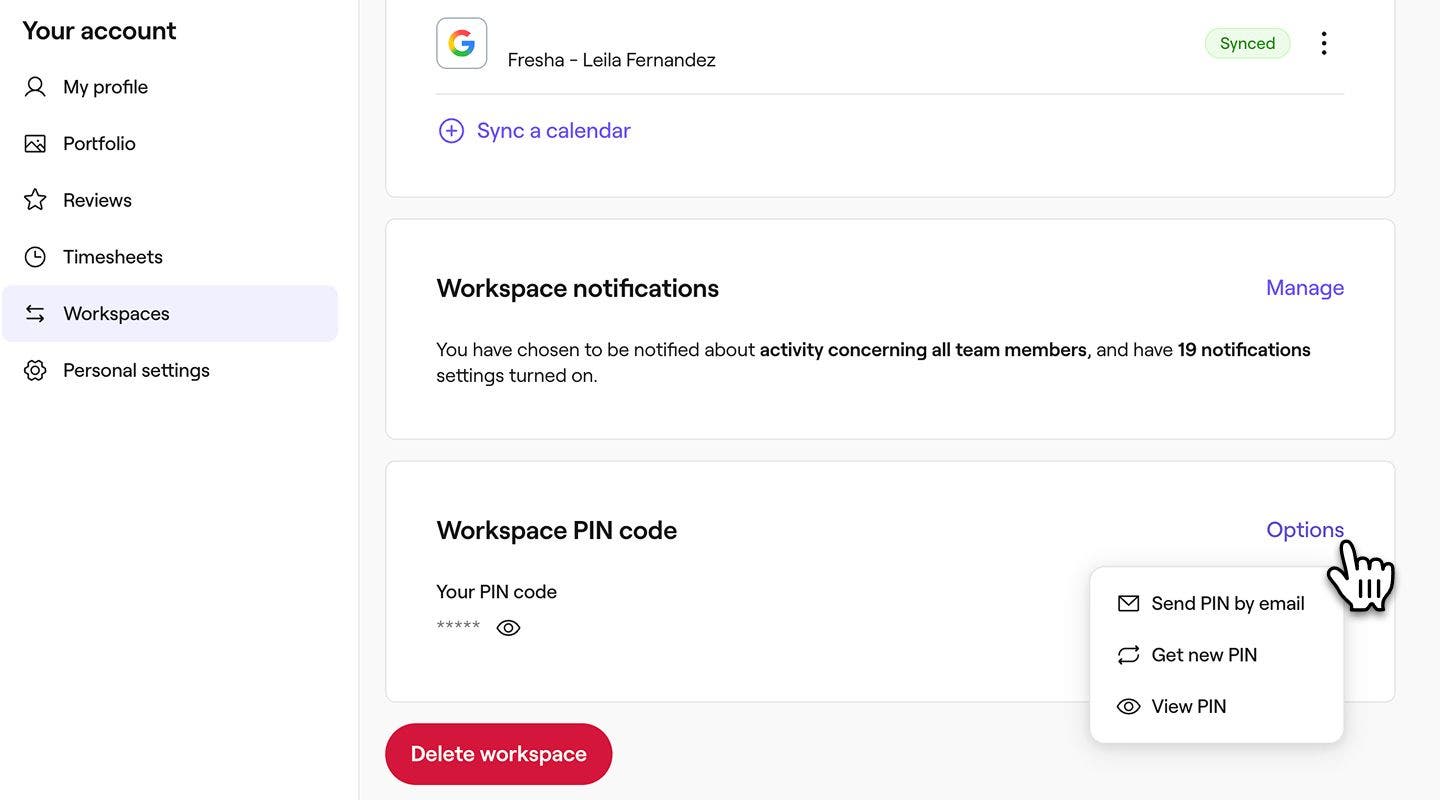This screenshot has width=1440, height=800.
Task: Click the Synced status badge
Action: [1247, 43]
